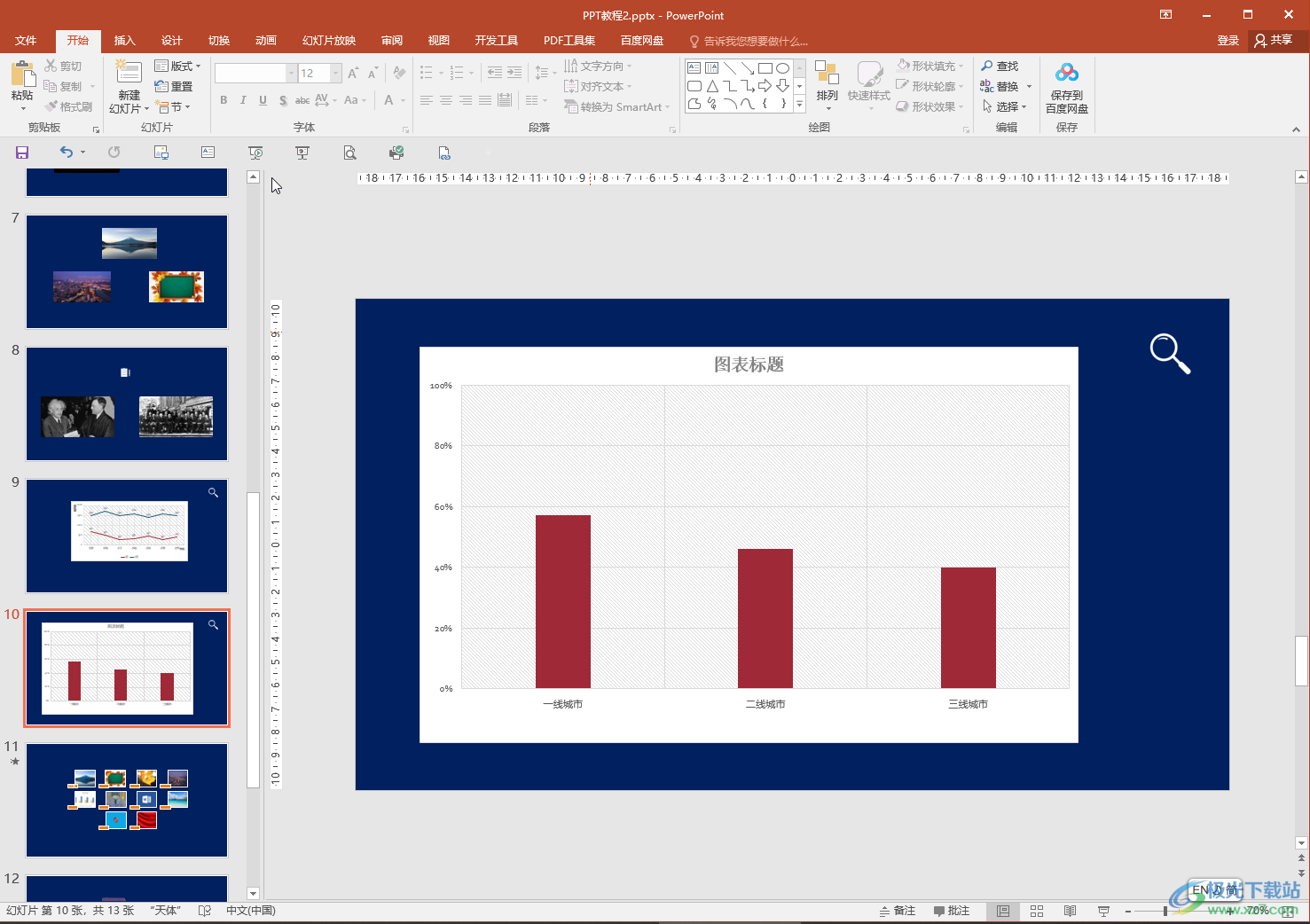Open the font size dropdown showing 12
Image resolution: width=1310 pixels, height=924 pixels.
click(x=336, y=73)
